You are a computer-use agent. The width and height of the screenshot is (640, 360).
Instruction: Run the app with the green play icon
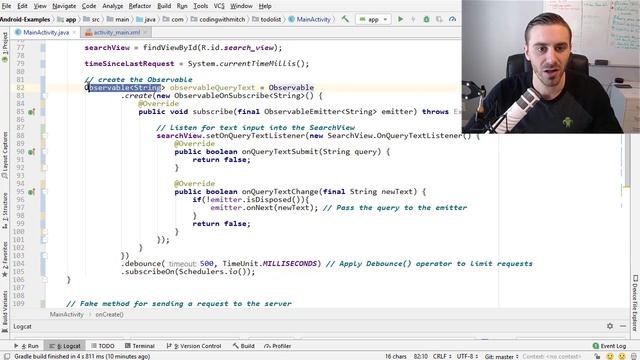[400, 19]
